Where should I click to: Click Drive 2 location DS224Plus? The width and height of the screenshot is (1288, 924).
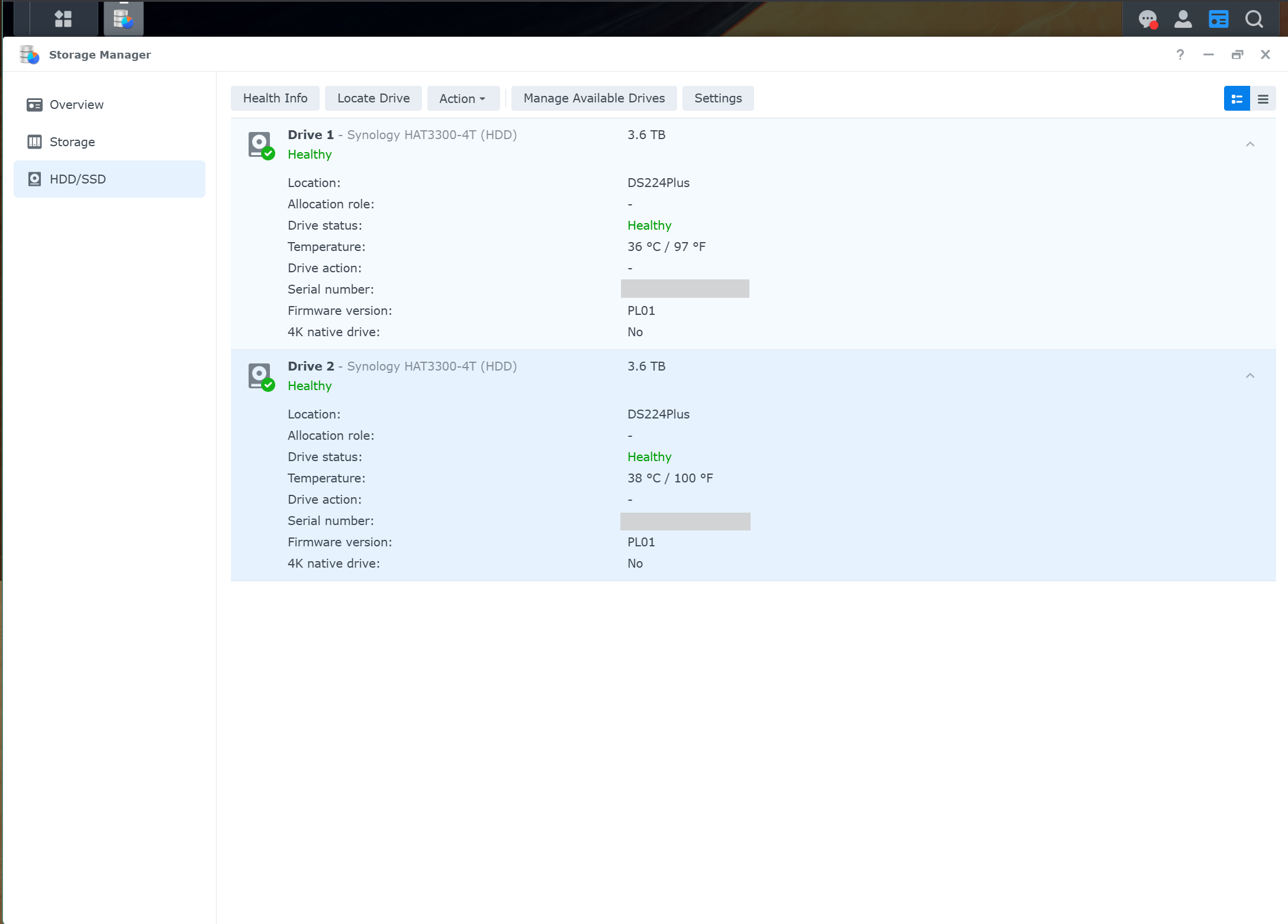pyautogui.click(x=658, y=414)
